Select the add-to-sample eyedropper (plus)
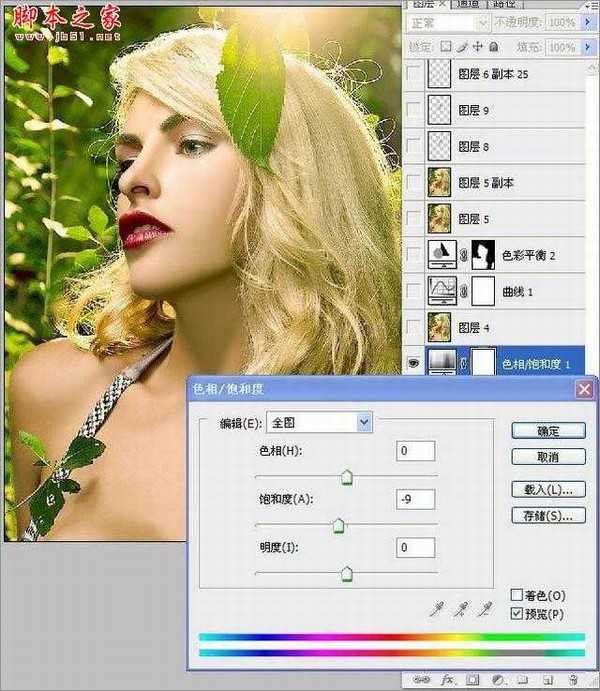This screenshot has width=600, height=691. coord(461,609)
